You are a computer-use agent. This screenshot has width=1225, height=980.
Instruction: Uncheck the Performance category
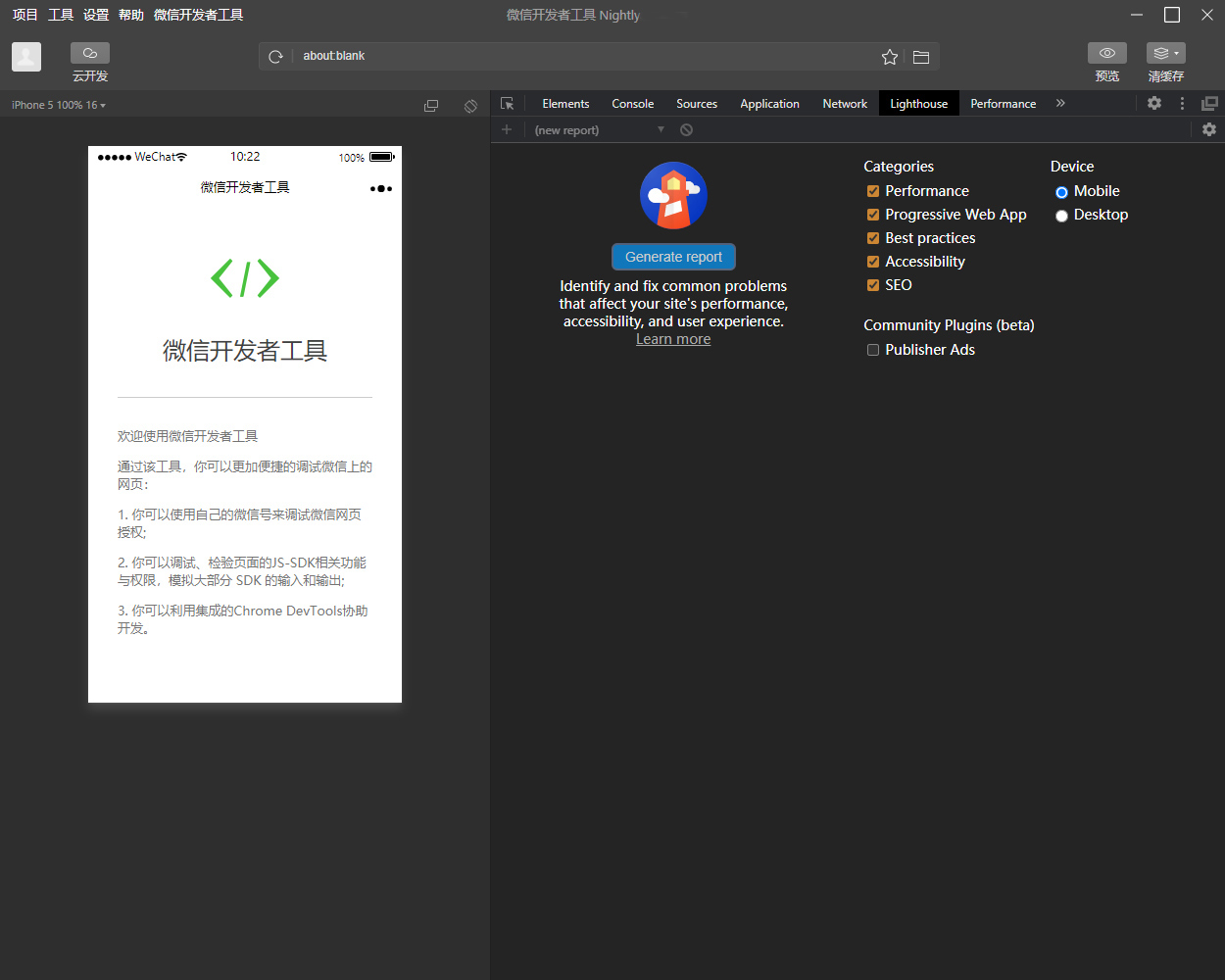872,191
